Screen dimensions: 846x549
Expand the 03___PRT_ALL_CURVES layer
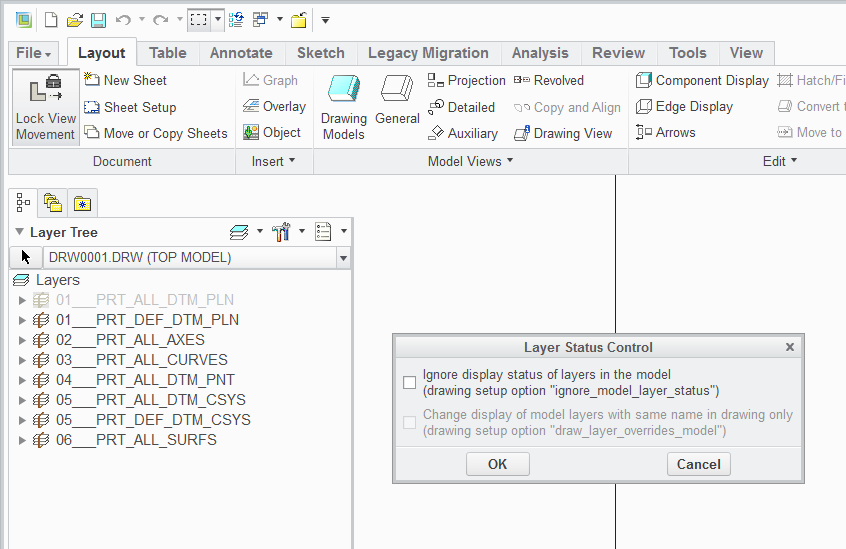[22, 360]
